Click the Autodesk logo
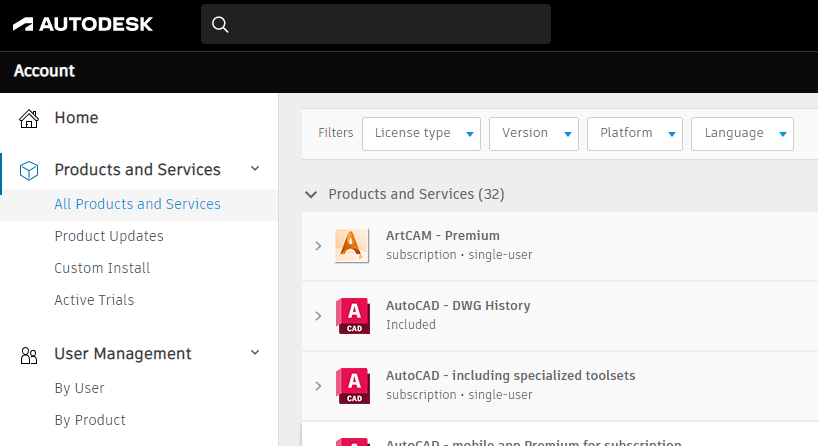Viewport: 818px width, 446px height. (x=83, y=24)
